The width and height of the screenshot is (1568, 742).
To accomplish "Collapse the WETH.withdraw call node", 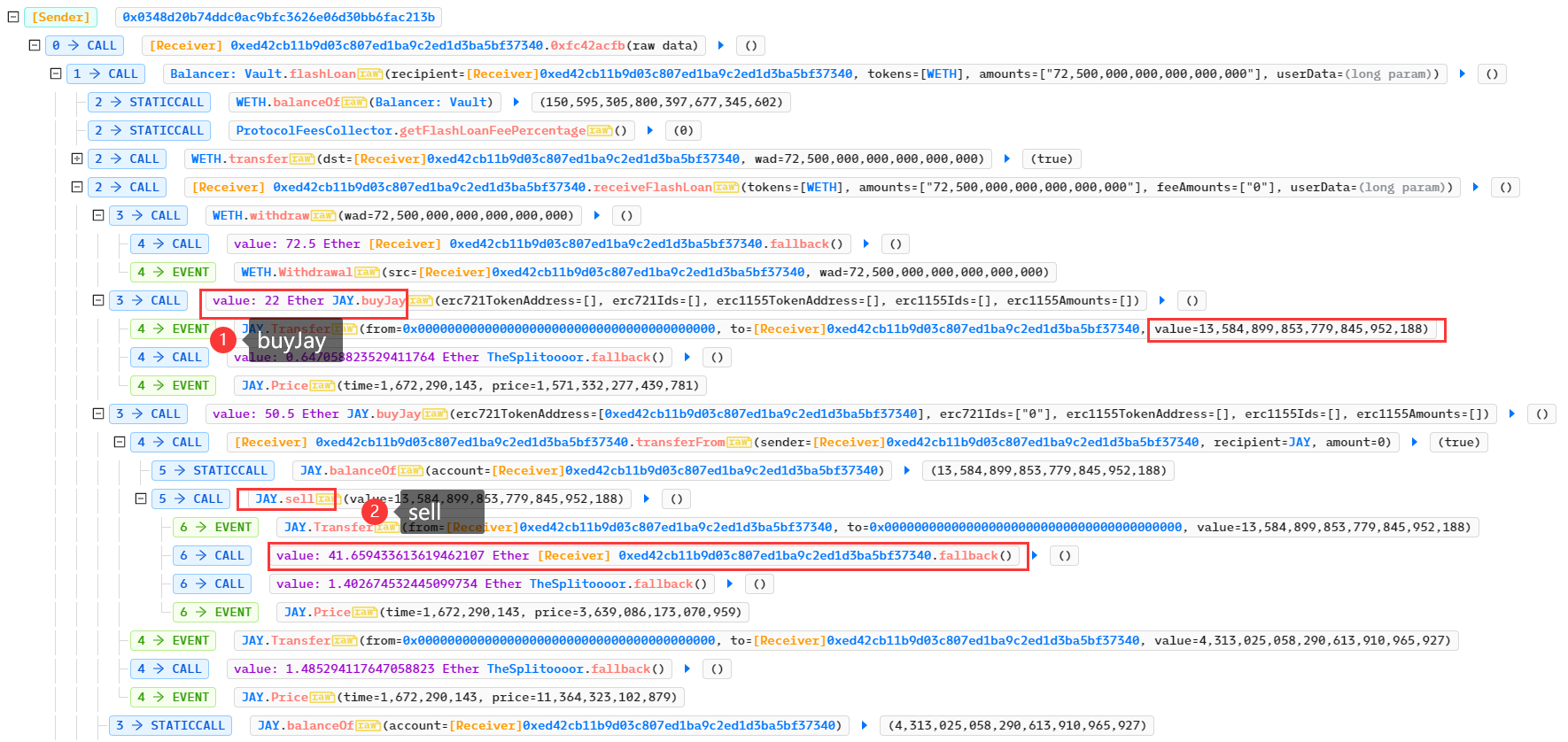I will [x=98, y=215].
